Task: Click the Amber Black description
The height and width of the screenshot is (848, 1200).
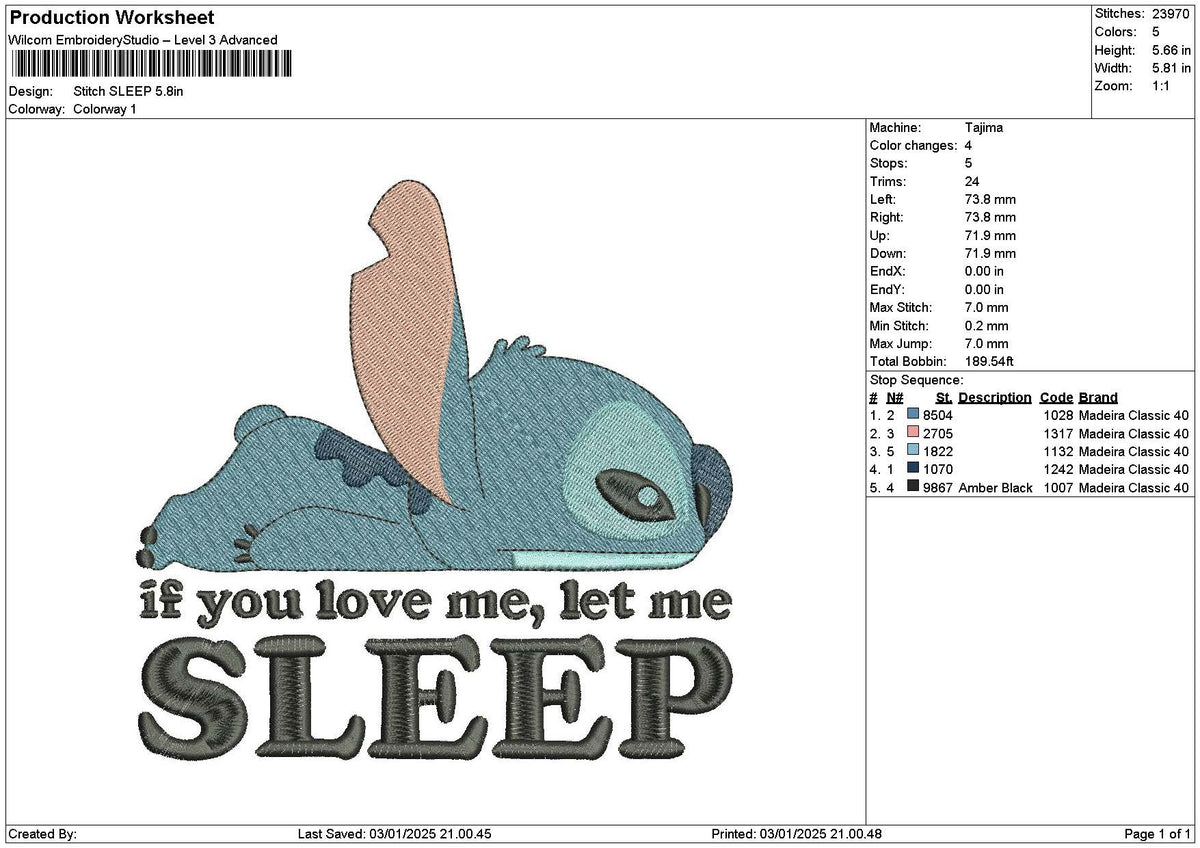Action: 995,488
